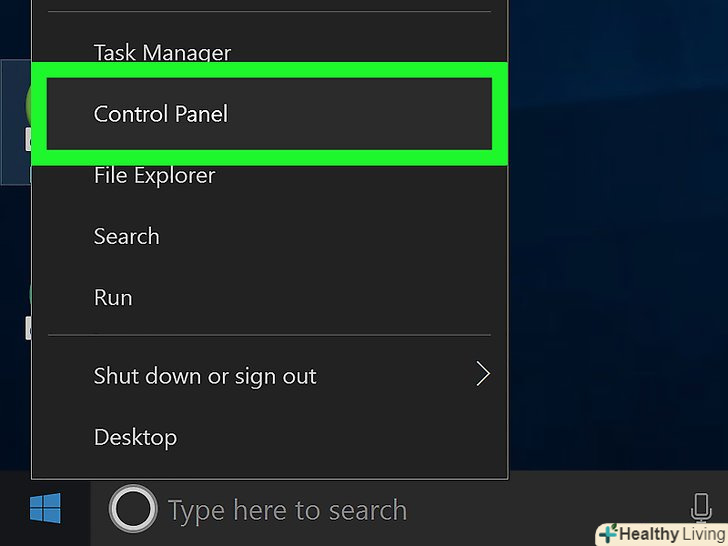This screenshot has height=546, width=728.
Task: Expand the Shut down submenu arrow
Action: coord(483,375)
